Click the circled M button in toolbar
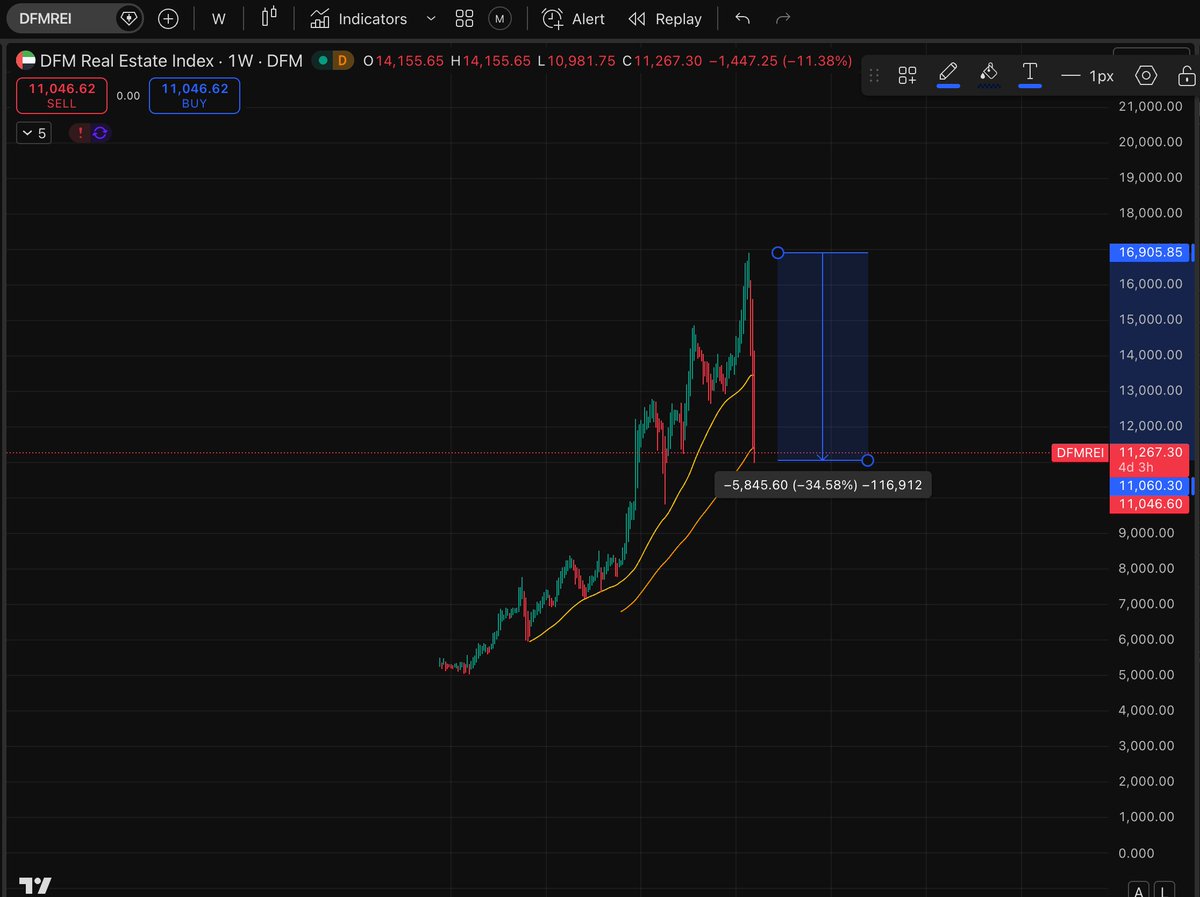Screen dimensions: 1200x897 pos(500,19)
